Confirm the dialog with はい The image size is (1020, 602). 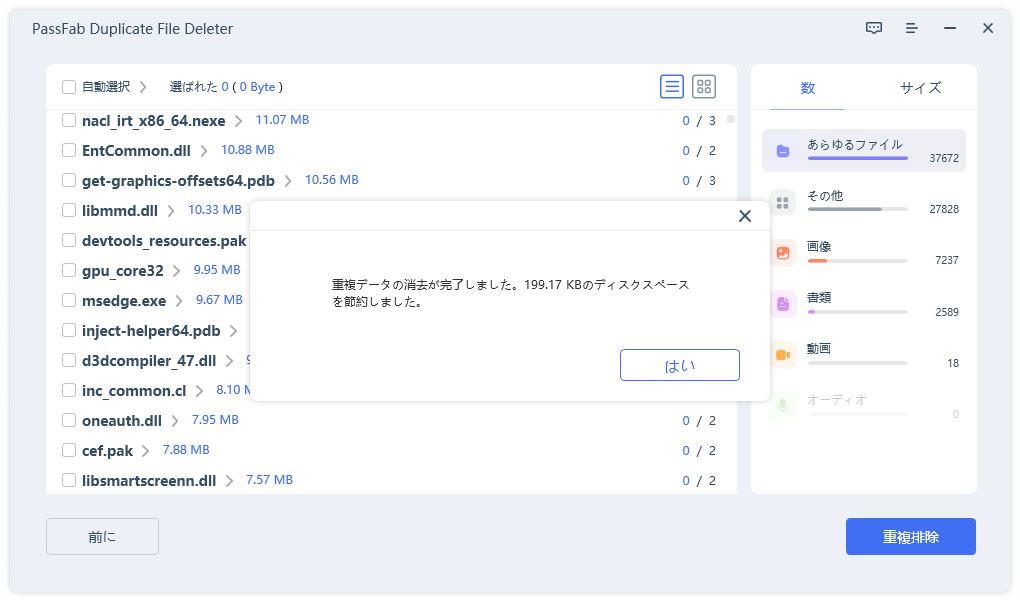(679, 365)
